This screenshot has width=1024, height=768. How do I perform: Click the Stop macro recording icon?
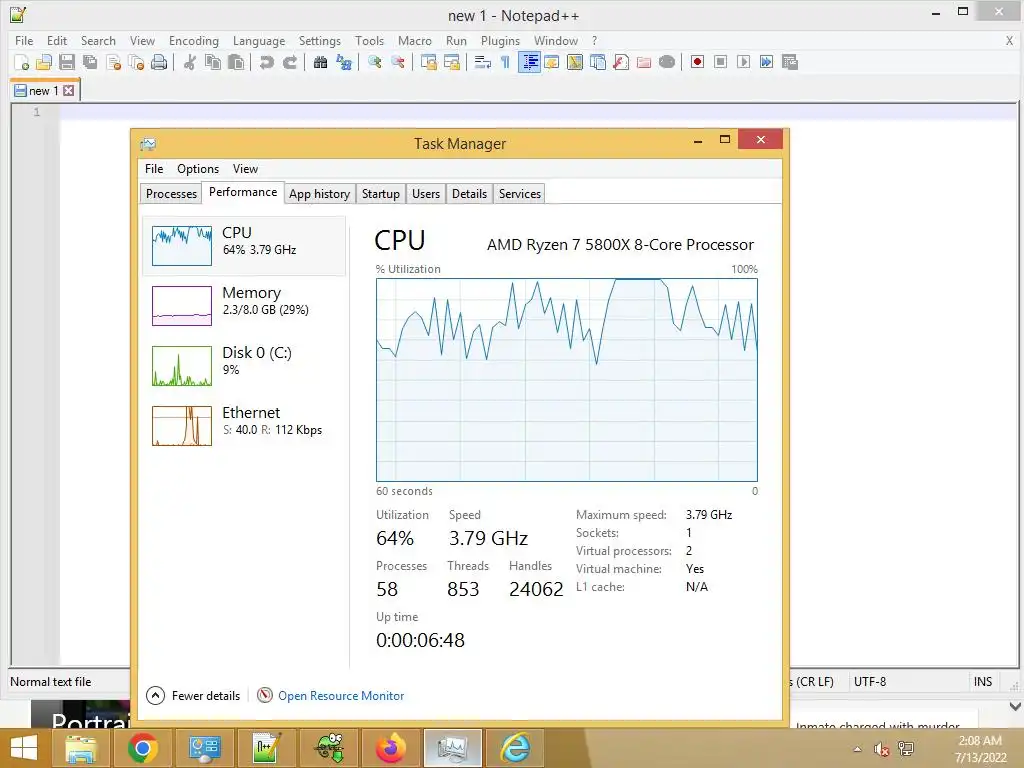tap(720, 62)
